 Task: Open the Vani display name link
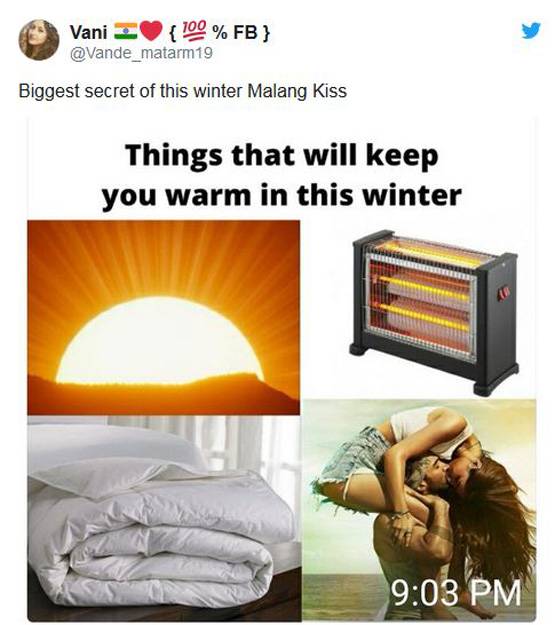88,32
